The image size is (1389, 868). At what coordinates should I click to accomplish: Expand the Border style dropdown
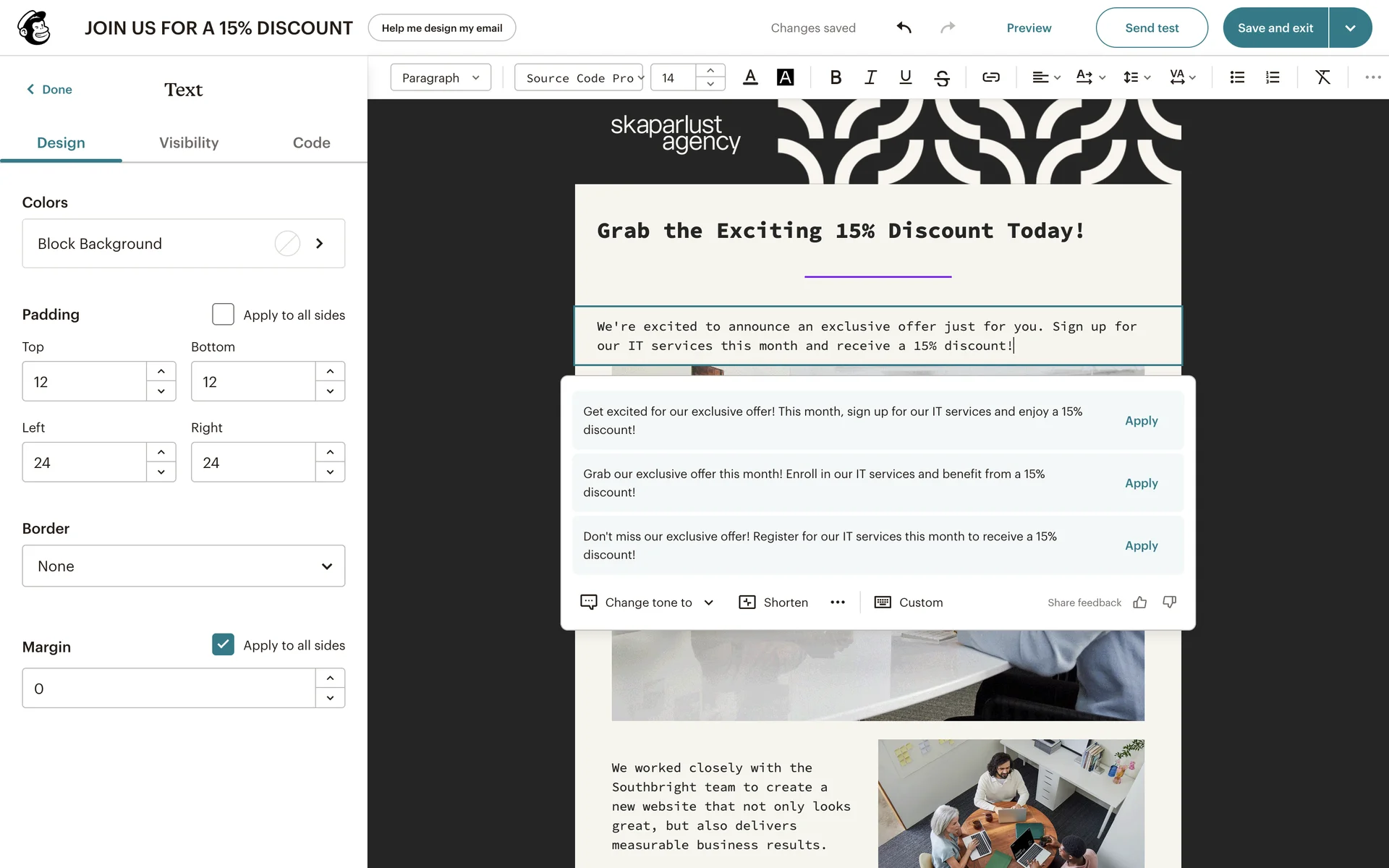click(x=183, y=566)
